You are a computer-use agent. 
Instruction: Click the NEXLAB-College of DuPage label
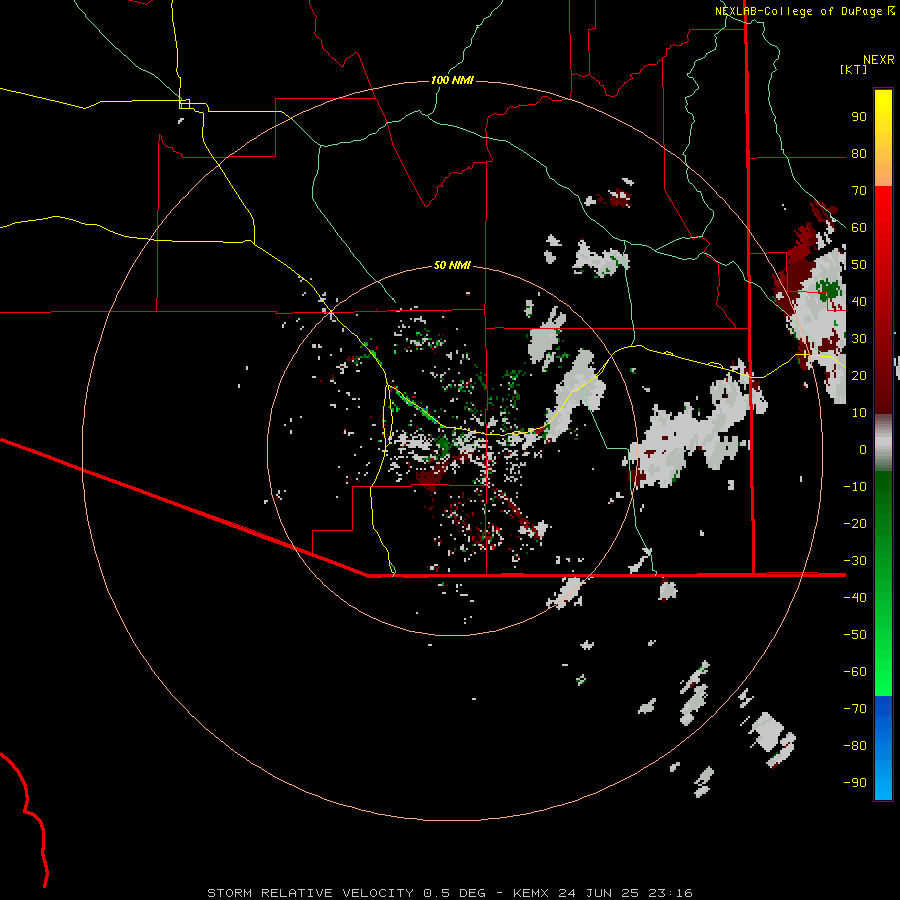(800, 11)
